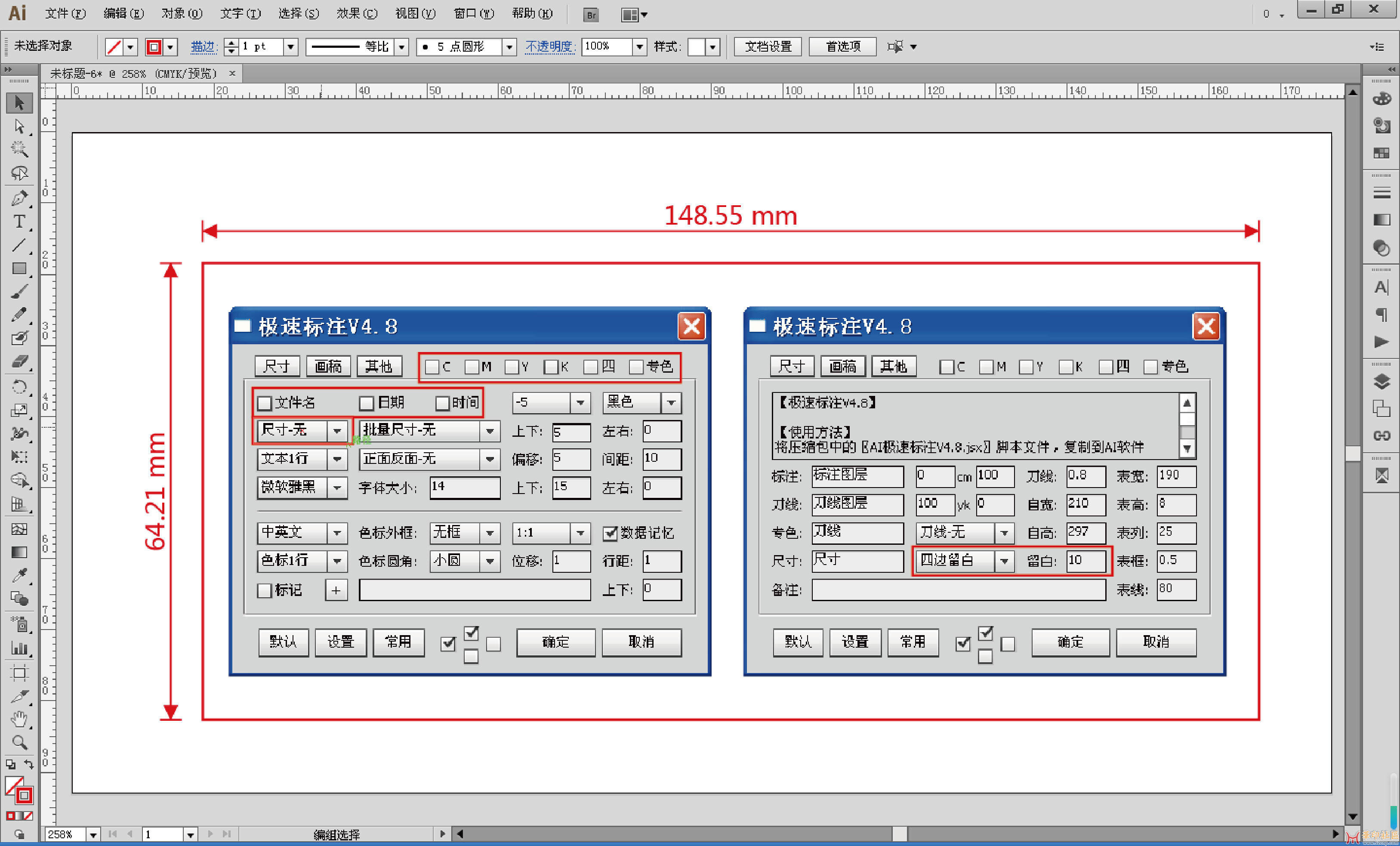1400x846 pixels.
Task: Launch Adobe Bridge via Br icon
Action: (x=591, y=15)
